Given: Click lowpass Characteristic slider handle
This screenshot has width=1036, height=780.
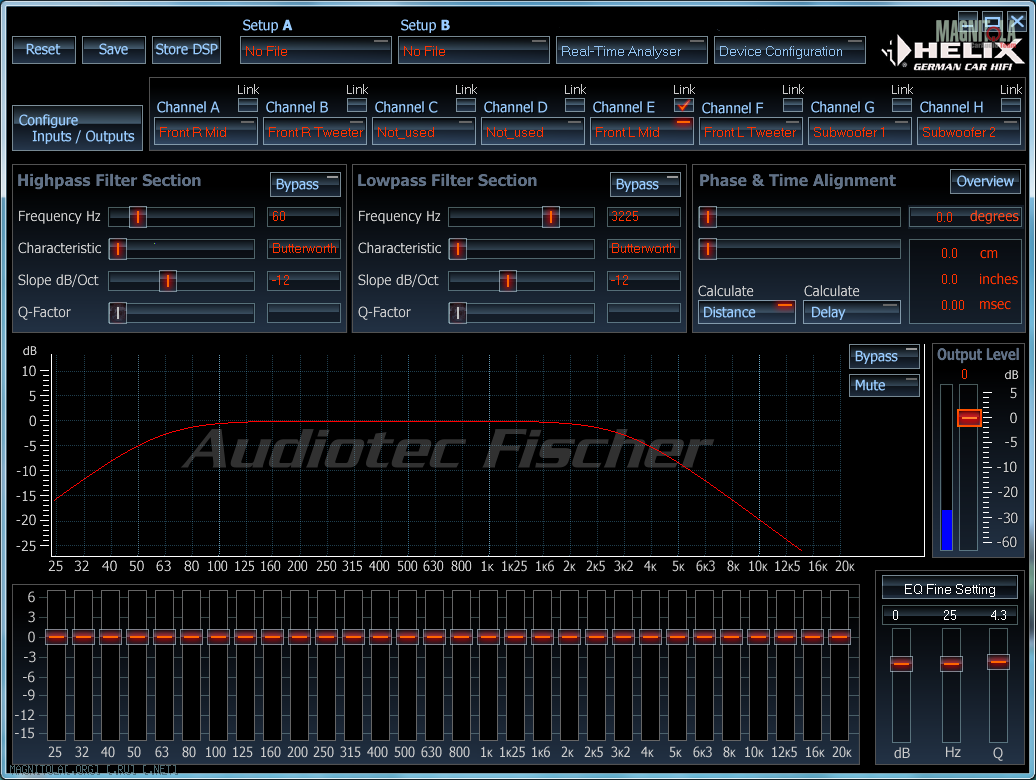Looking at the screenshot, I should coord(458,249).
